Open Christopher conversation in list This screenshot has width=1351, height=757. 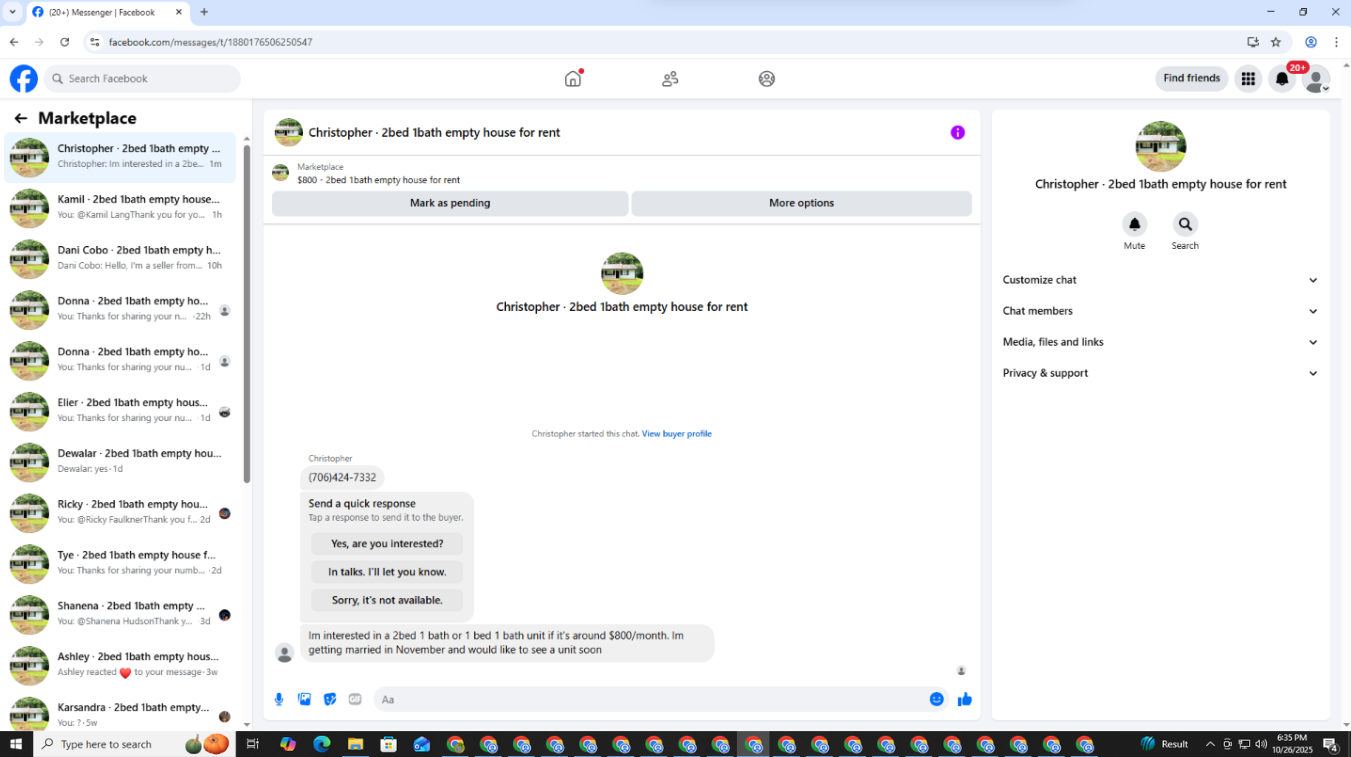121,157
